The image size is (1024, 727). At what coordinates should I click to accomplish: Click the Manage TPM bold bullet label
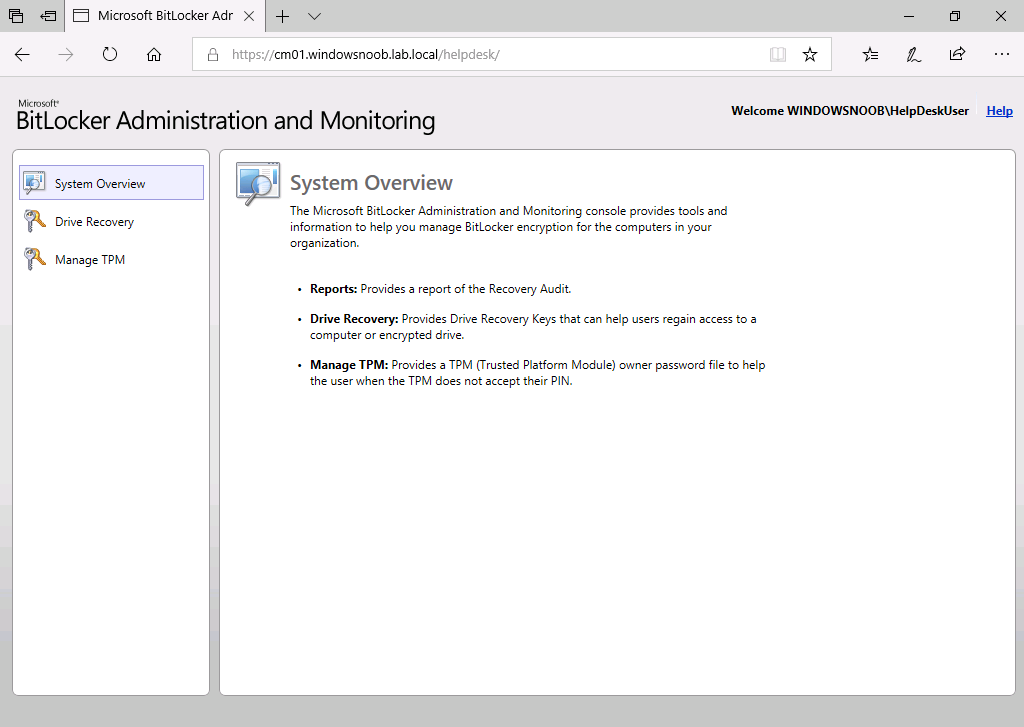point(349,364)
